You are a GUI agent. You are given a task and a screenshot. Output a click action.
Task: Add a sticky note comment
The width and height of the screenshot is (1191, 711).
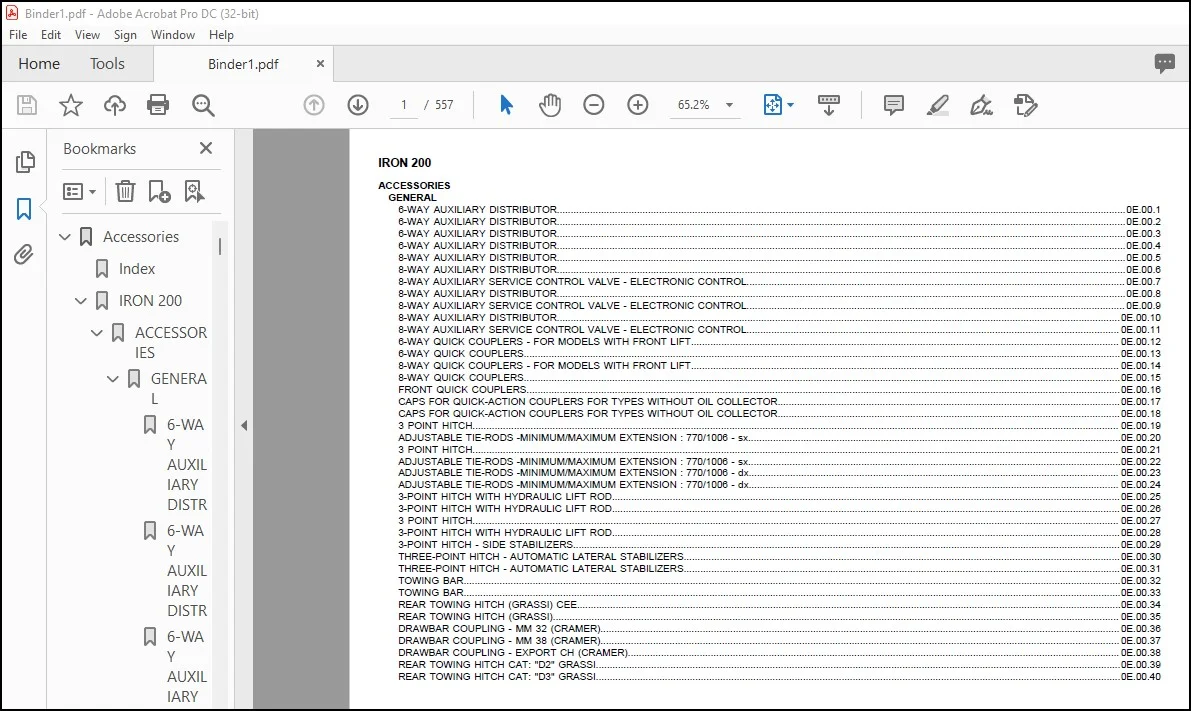[893, 105]
